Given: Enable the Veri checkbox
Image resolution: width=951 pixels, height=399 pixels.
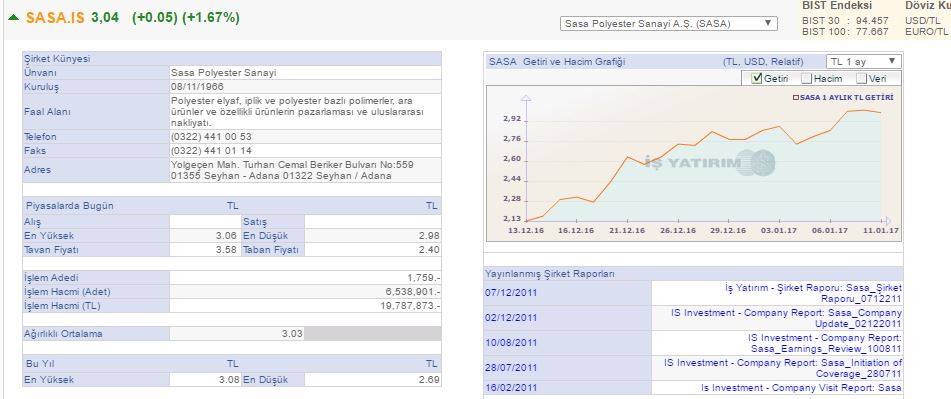Looking at the screenshot, I should click(x=861, y=78).
